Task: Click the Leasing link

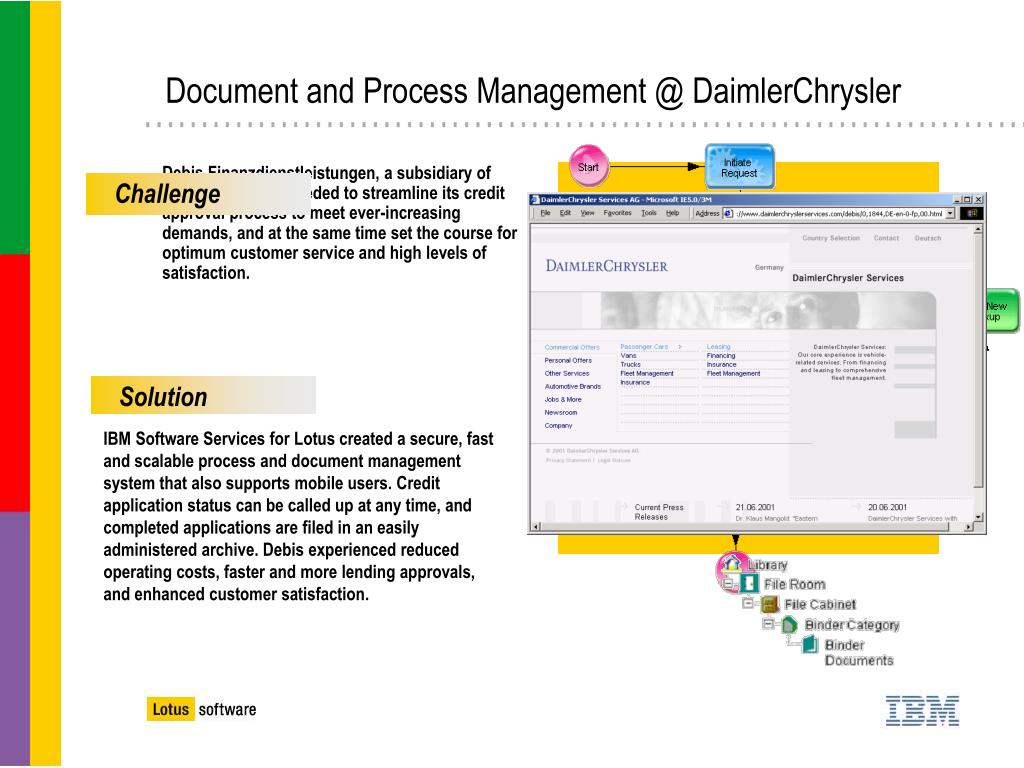Action: pos(718,347)
